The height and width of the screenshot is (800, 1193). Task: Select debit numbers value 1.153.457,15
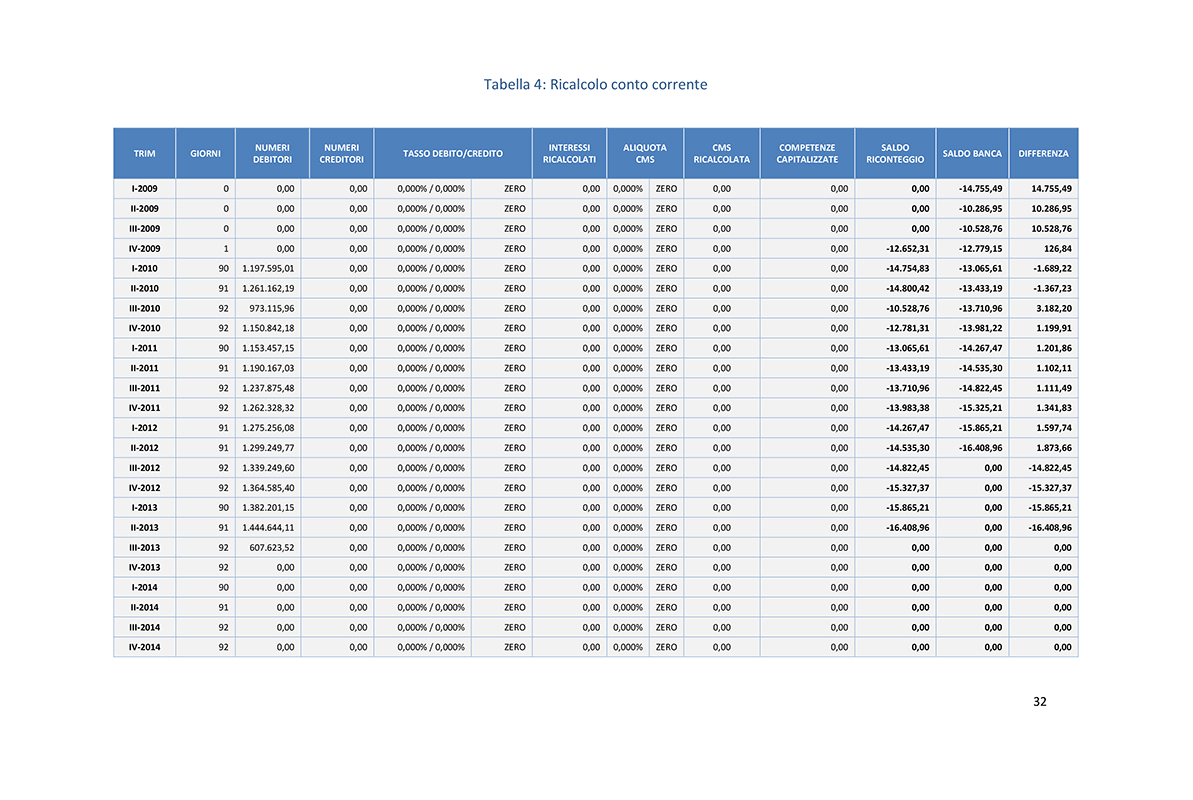click(269, 348)
